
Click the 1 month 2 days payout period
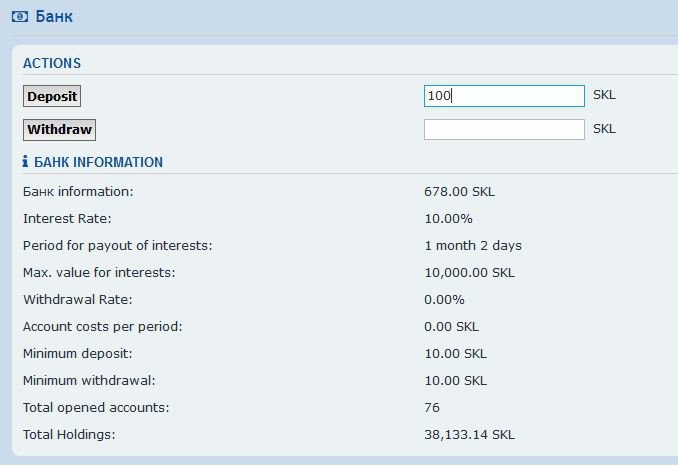(x=472, y=245)
